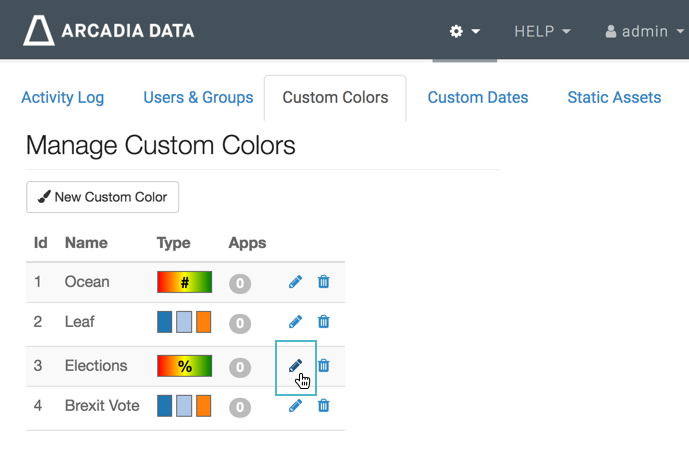This screenshot has height=451, width=689.
Task: Go to the Custom Dates tab
Action: (x=477, y=98)
